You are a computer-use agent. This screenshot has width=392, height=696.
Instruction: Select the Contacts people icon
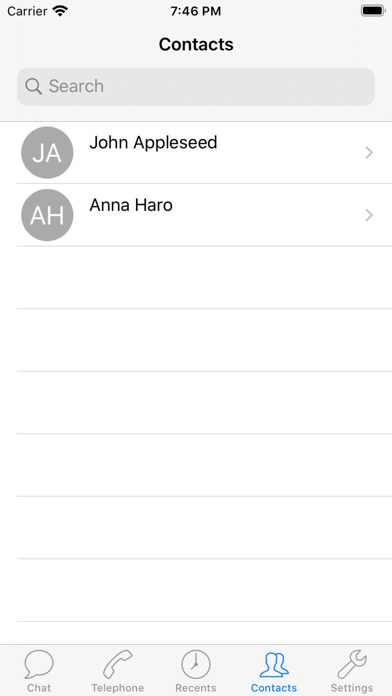point(274,664)
